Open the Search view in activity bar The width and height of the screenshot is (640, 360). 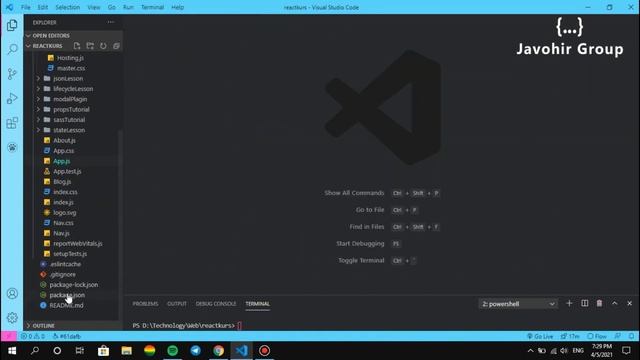[12, 49]
